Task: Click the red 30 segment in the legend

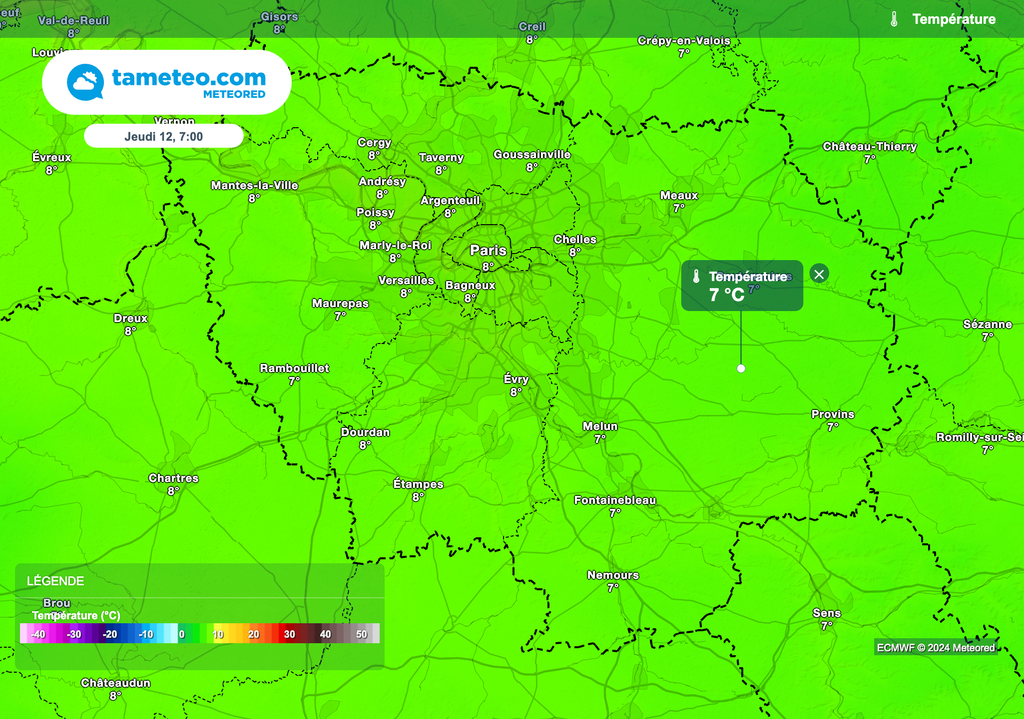Action: pyautogui.click(x=289, y=634)
